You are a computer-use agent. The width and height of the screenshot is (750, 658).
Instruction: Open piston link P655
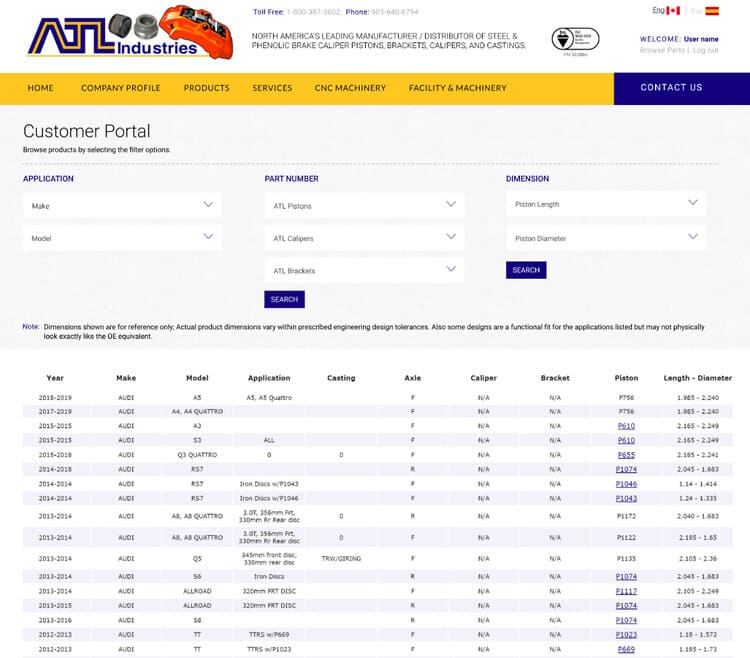[626, 455]
